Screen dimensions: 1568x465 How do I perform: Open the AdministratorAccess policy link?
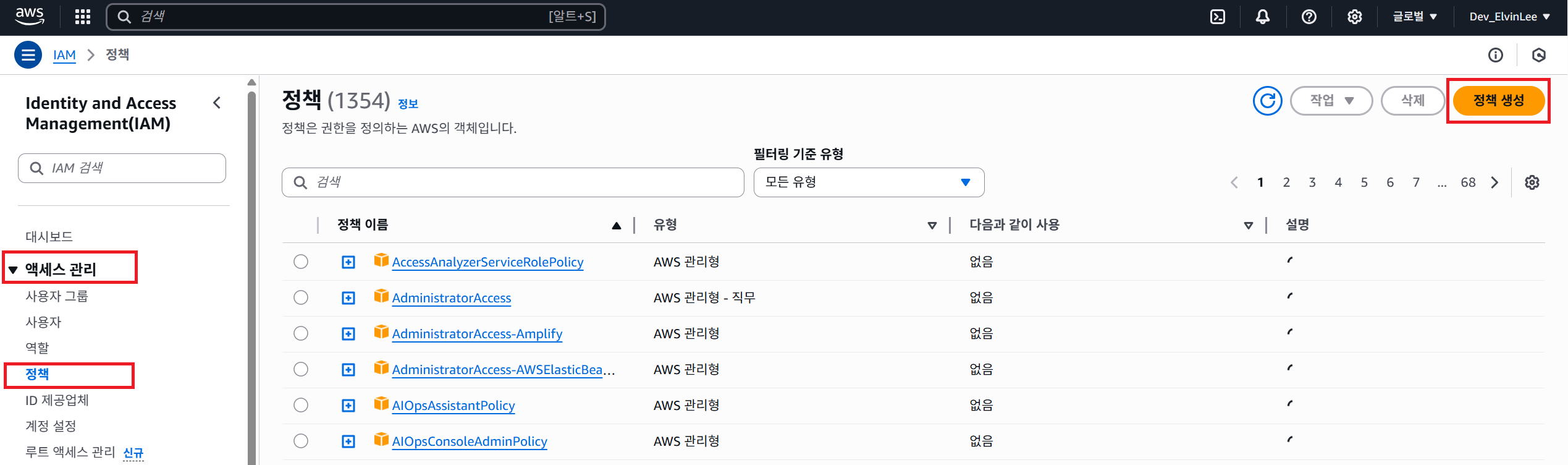[452, 298]
